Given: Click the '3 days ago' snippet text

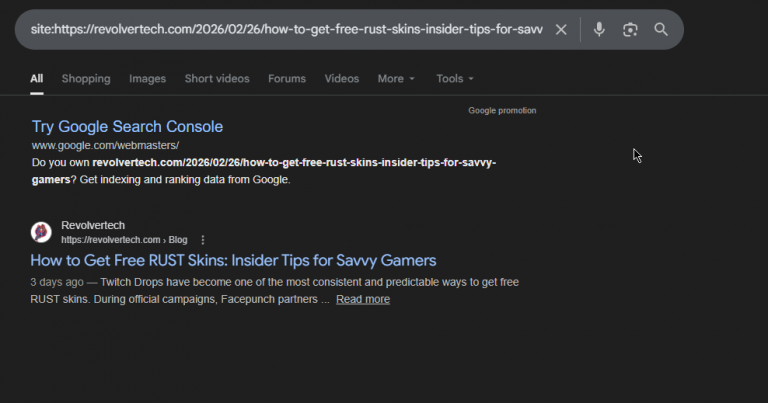Looking at the screenshot, I should [57, 283].
